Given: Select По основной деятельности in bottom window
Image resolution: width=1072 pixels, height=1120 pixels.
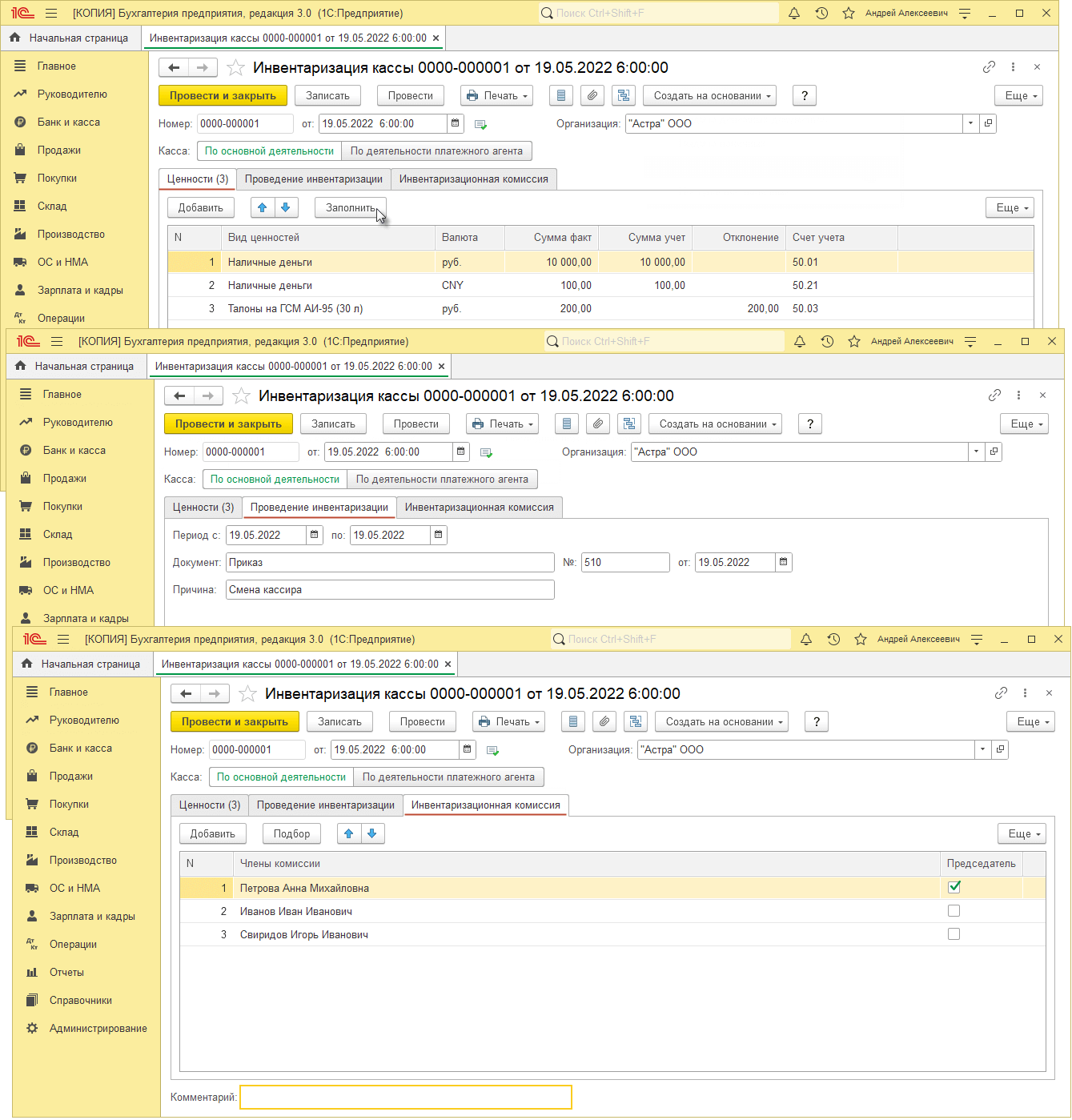Looking at the screenshot, I should [281, 777].
